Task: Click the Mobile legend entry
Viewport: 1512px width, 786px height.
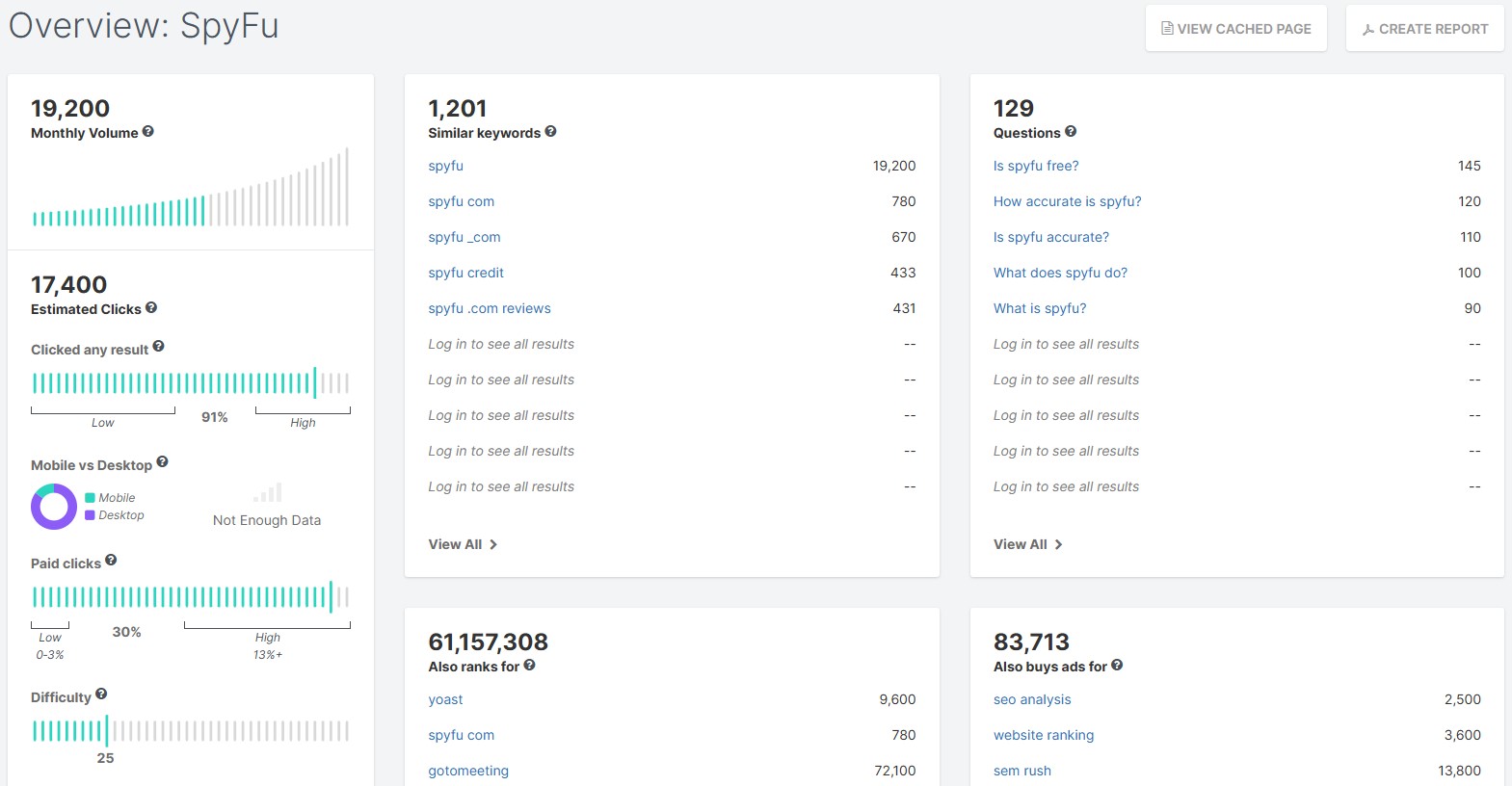Action: pyautogui.click(x=110, y=498)
